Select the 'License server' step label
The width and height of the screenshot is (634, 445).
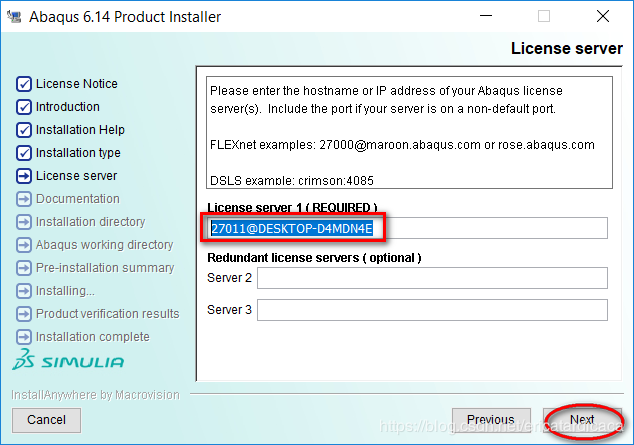pyautogui.click(x=76, y=176)
